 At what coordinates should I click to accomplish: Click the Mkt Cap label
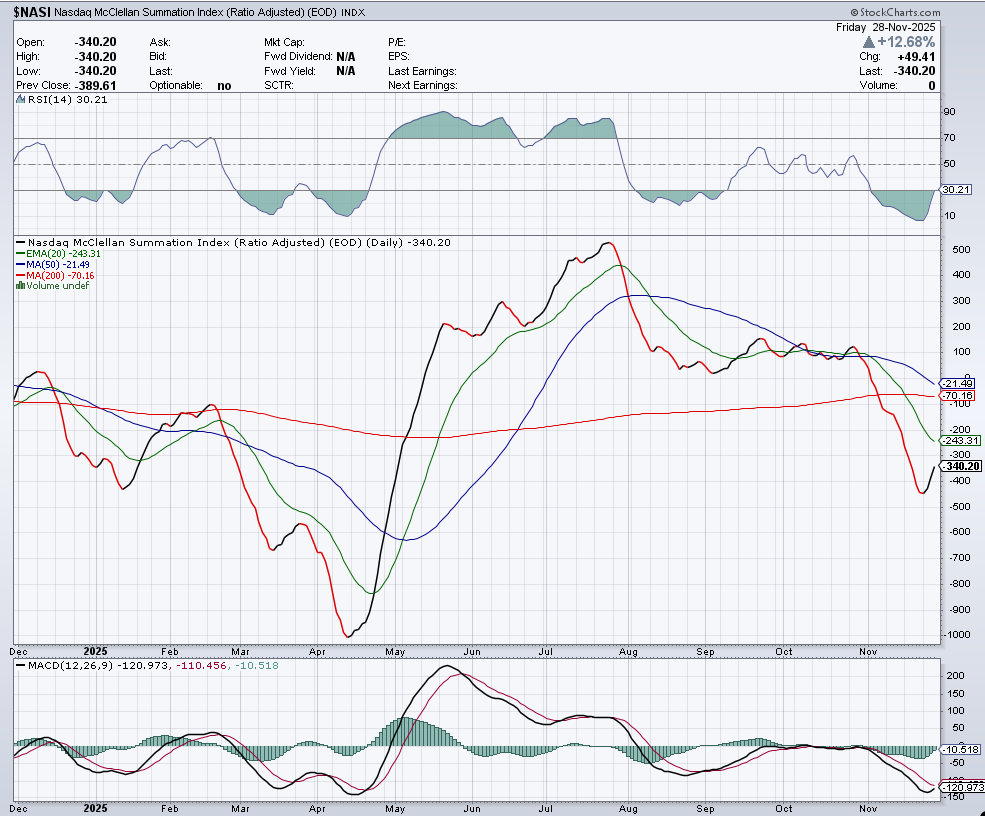pyautogui.click(x=285, y=42)
